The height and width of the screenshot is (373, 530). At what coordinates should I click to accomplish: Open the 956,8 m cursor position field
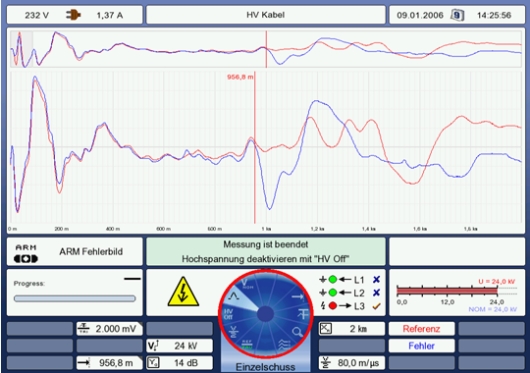110,363
